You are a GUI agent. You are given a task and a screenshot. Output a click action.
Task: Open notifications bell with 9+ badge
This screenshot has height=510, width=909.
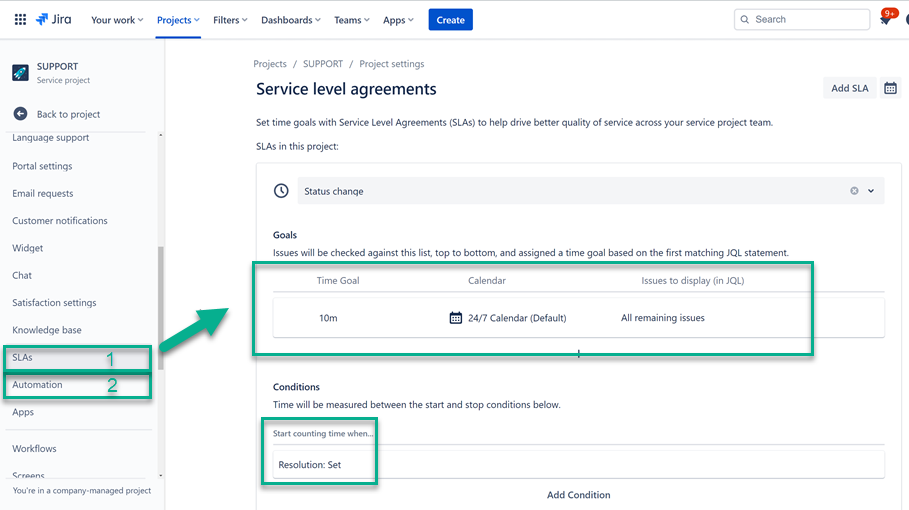point(885,19)
